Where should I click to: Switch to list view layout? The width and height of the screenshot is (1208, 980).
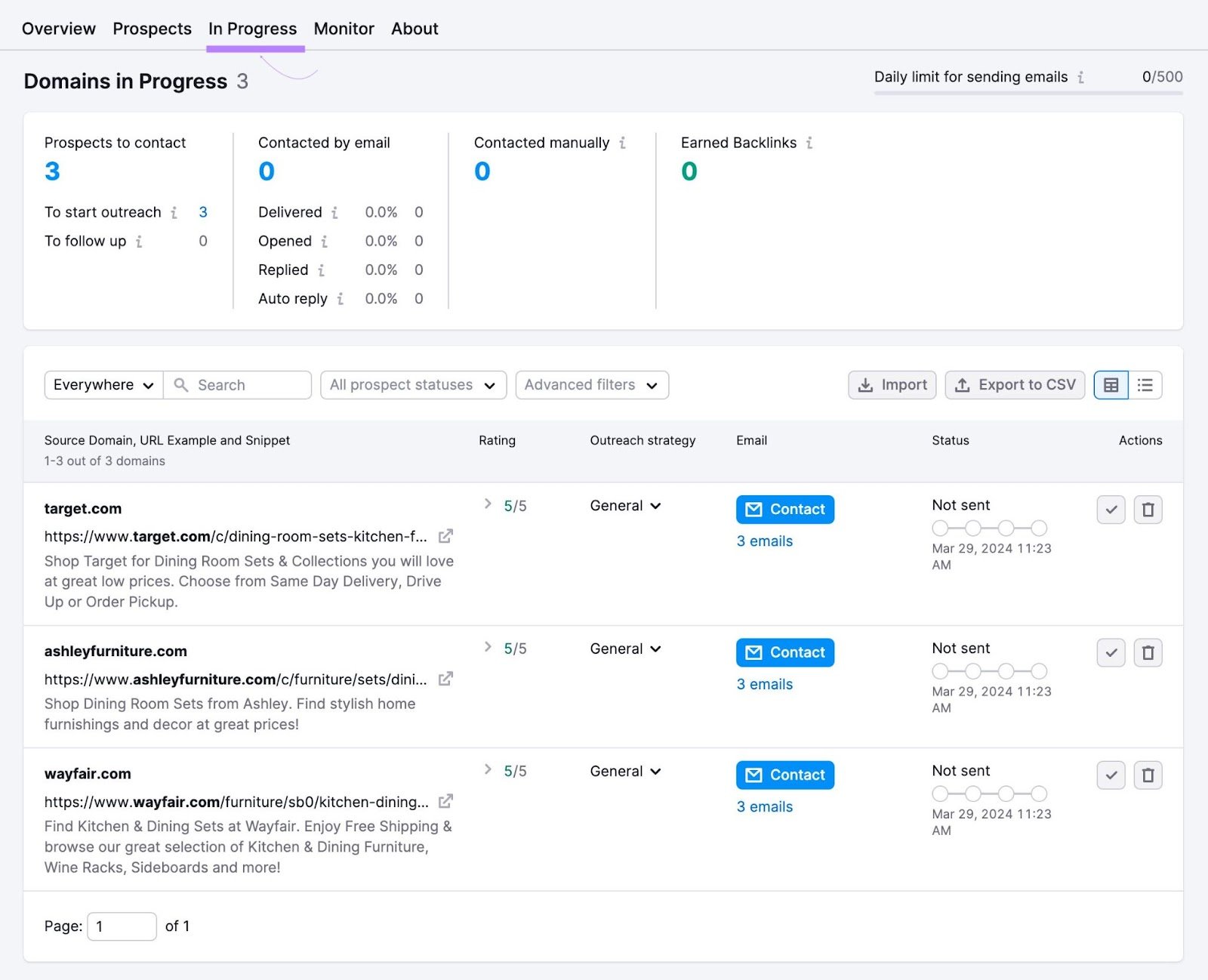[x=1145, y=385]
